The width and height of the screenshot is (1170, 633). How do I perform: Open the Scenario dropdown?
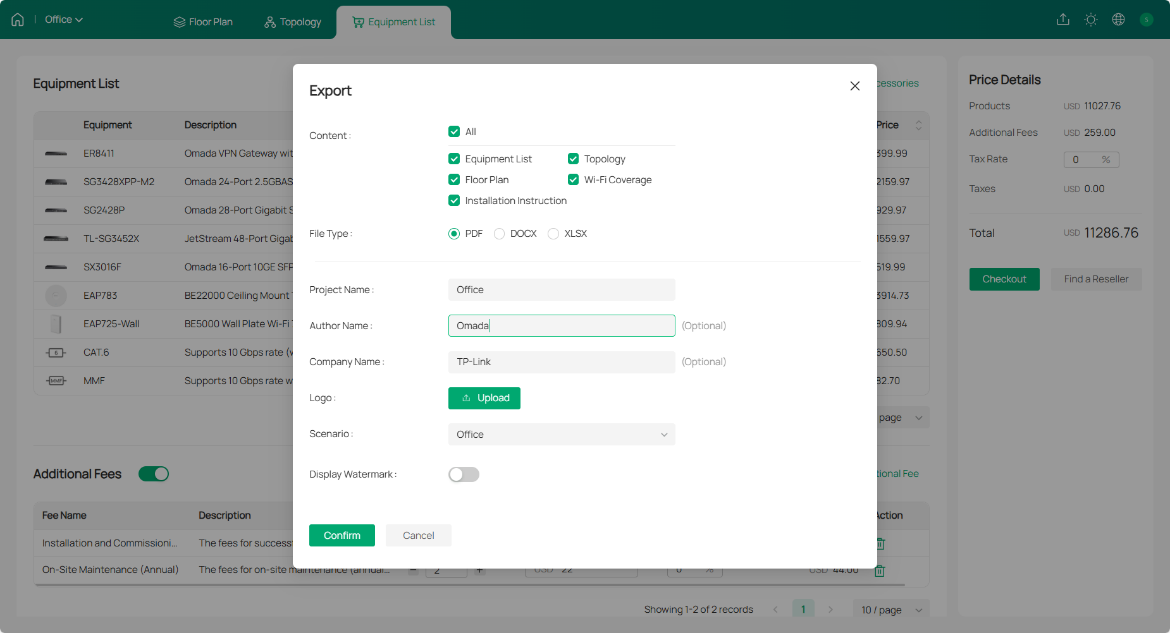561,434
